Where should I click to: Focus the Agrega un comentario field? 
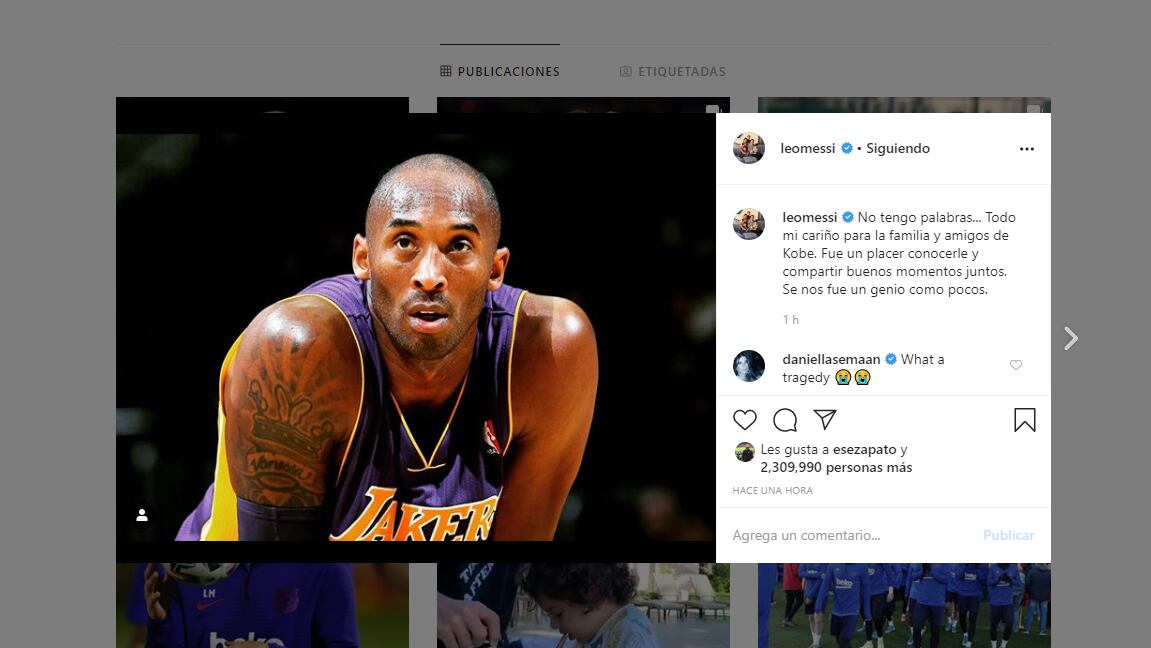[850, 536]
